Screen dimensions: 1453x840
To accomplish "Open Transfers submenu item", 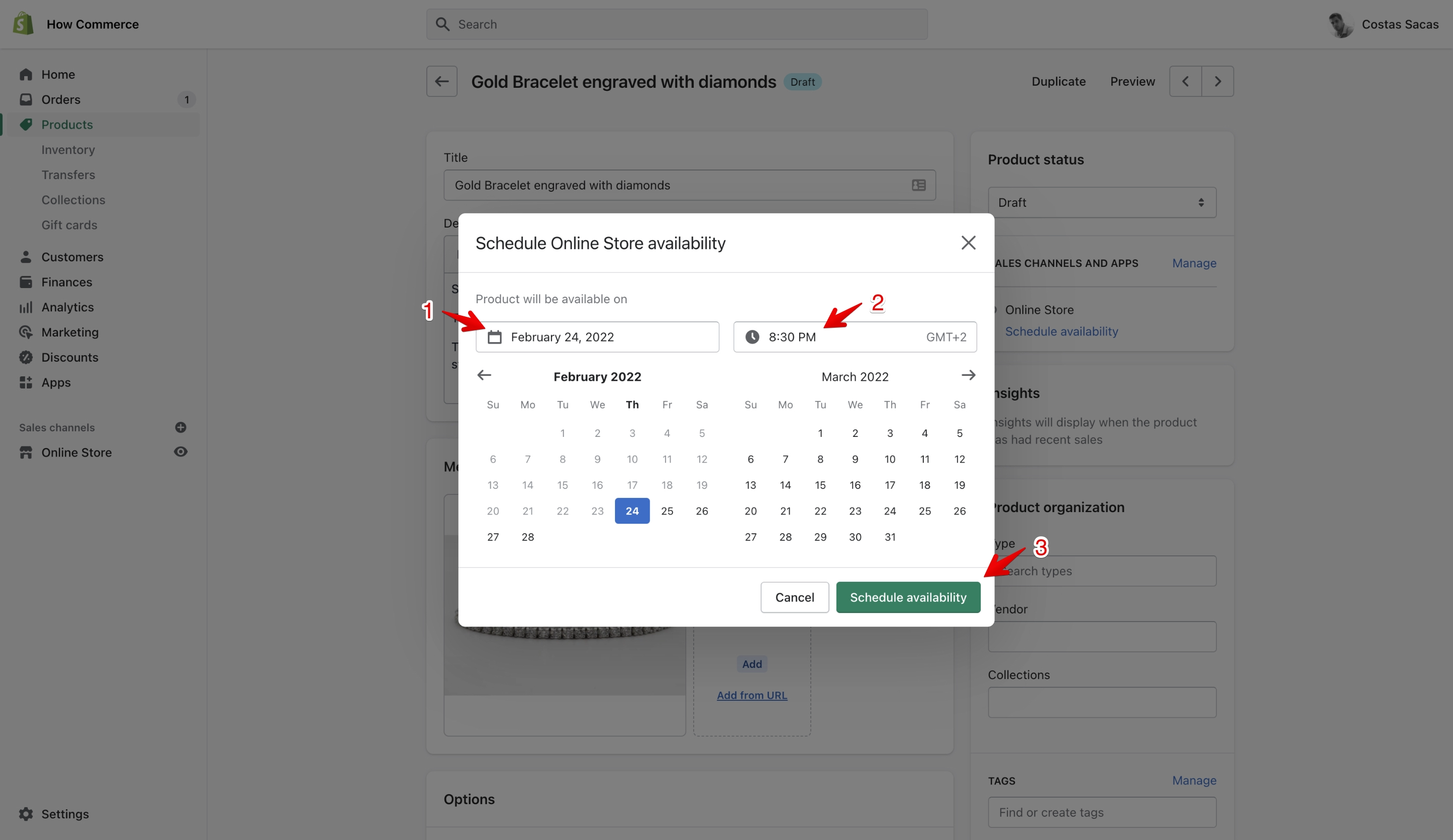I will [x=68, y=175].
